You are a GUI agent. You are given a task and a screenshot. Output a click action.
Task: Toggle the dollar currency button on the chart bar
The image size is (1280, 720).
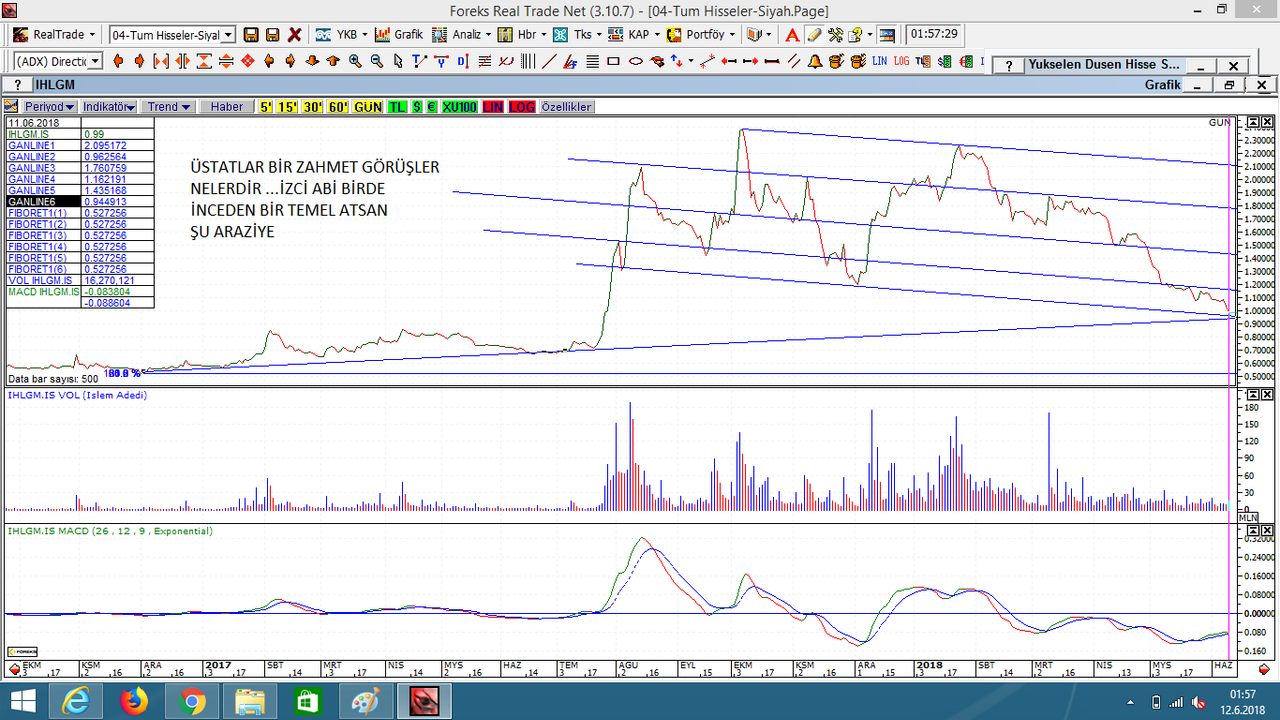[417, 107]
